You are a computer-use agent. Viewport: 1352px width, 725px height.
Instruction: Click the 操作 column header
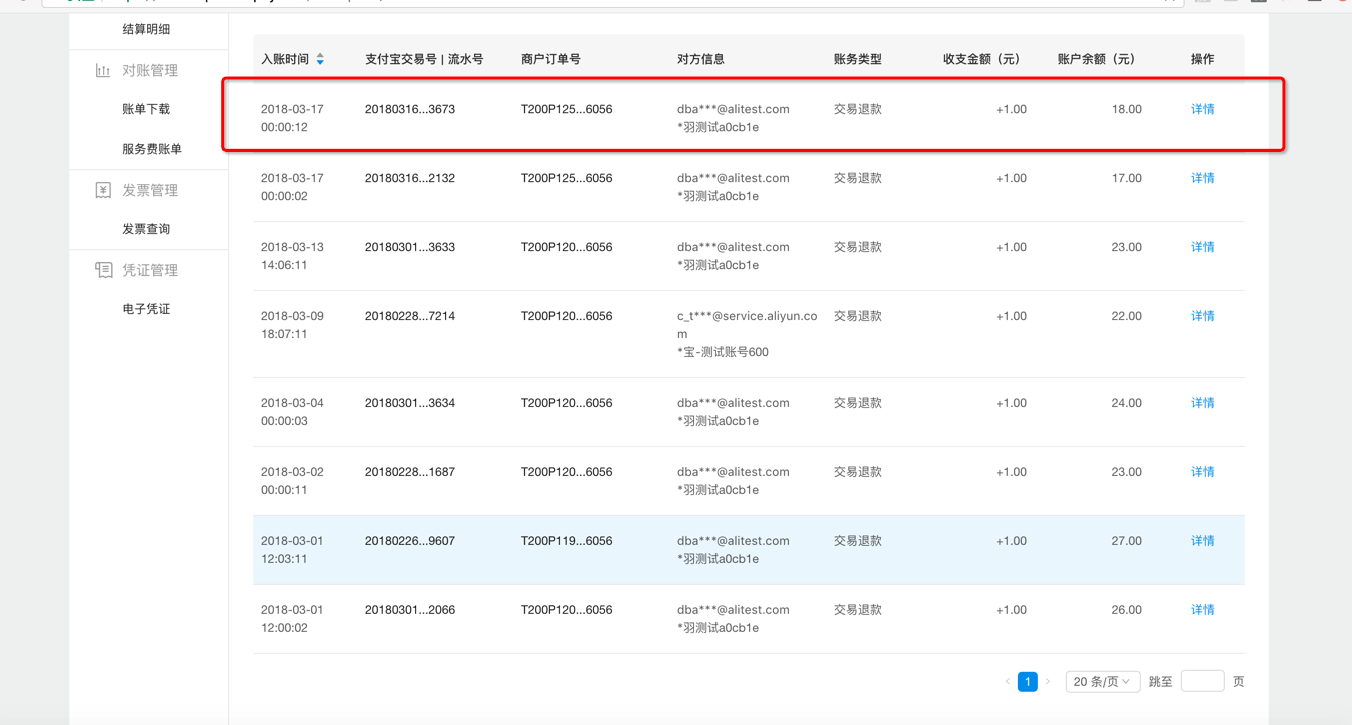click(1203, 59)
